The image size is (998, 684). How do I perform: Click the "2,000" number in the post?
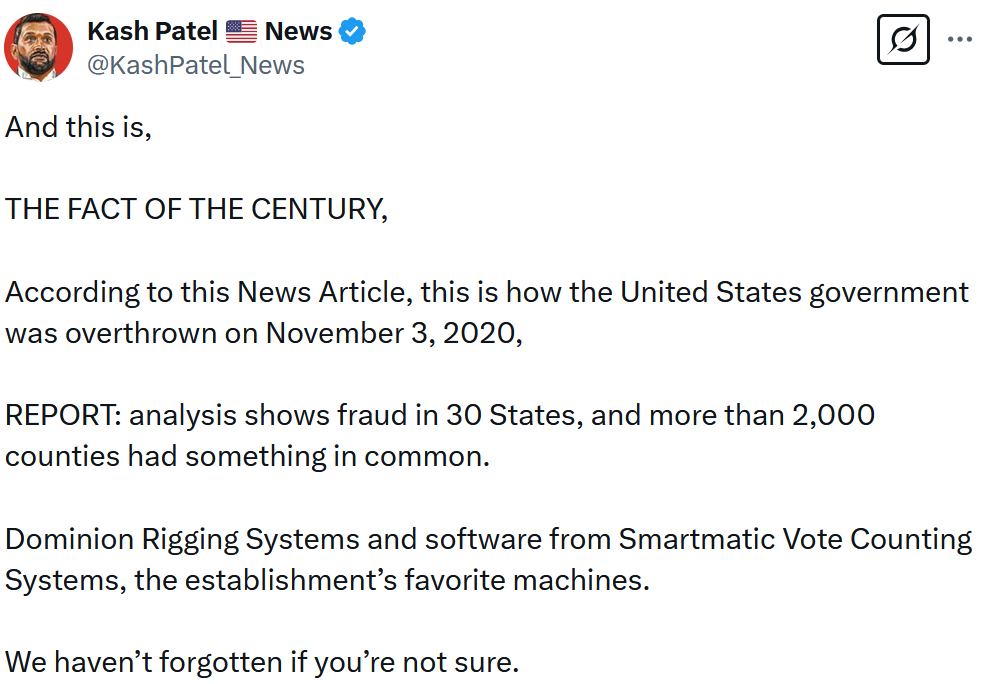[833, 415]
